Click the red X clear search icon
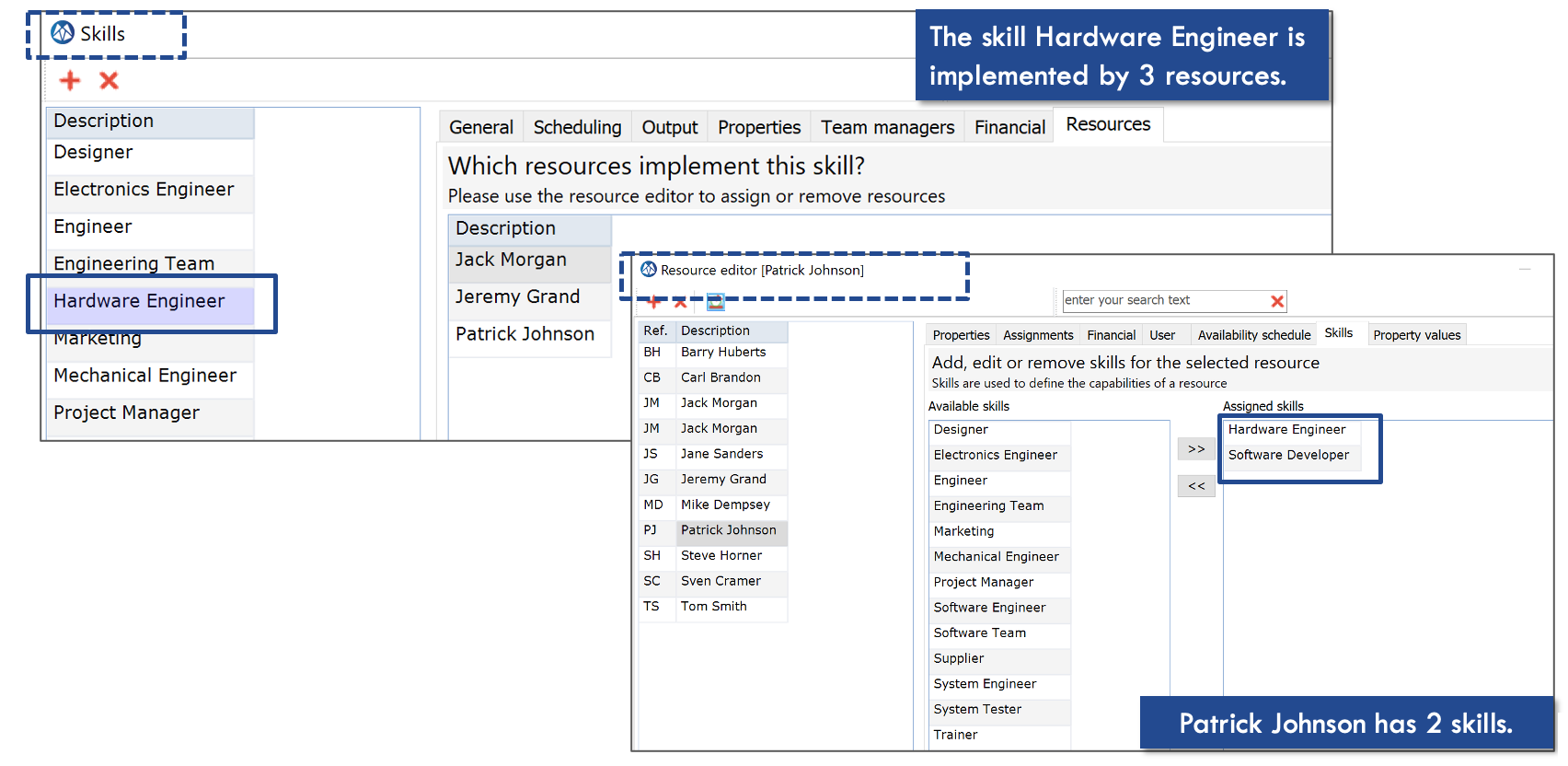The width and height of the screenshot is (1568, 766). click(x=1277, y=301)
